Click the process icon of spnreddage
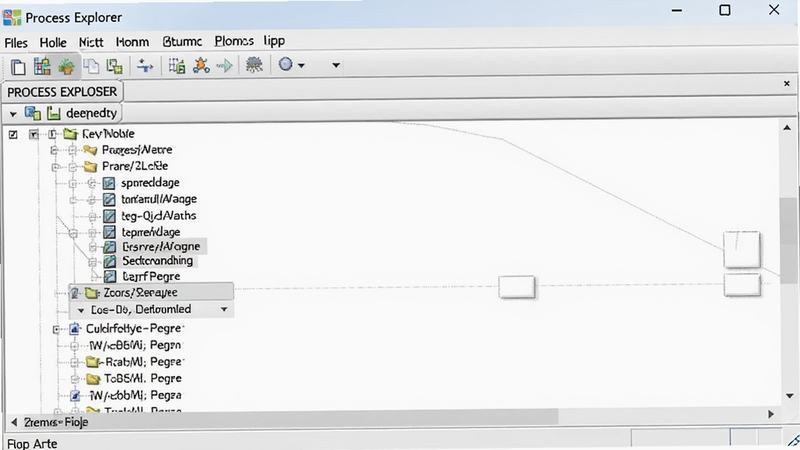The width and height of the screenshot is (800, 450). point(109,183)
